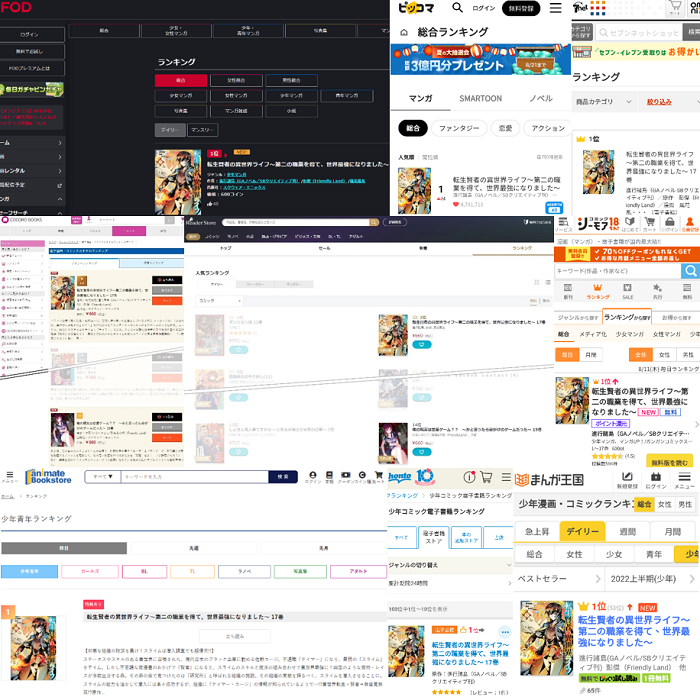
Task: Expand ベストセラー chevron in まんが王国
Action: (598, 579)
